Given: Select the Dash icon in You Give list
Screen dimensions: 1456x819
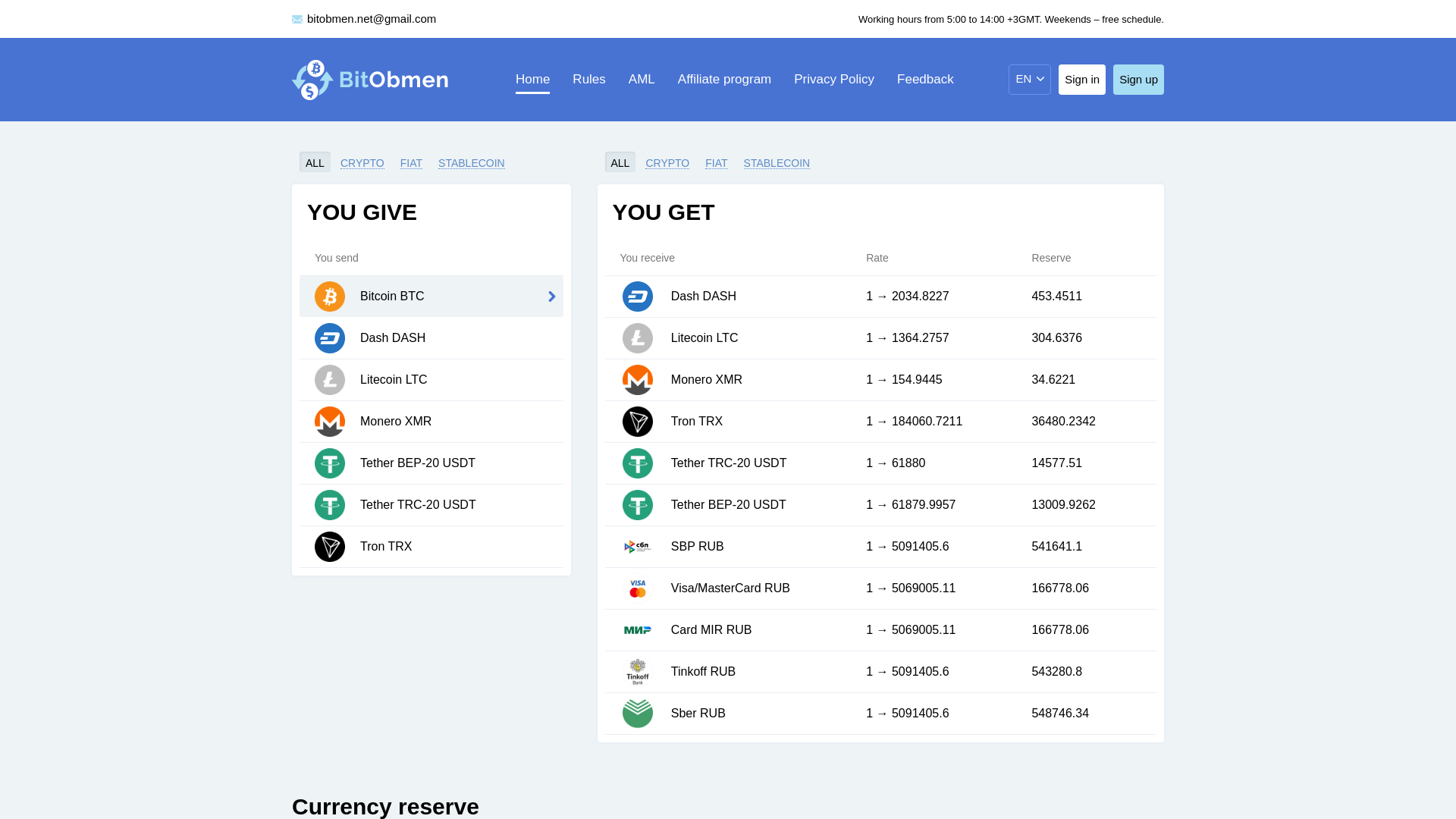Looking at the screenshot, I should (x=330, y=338).
